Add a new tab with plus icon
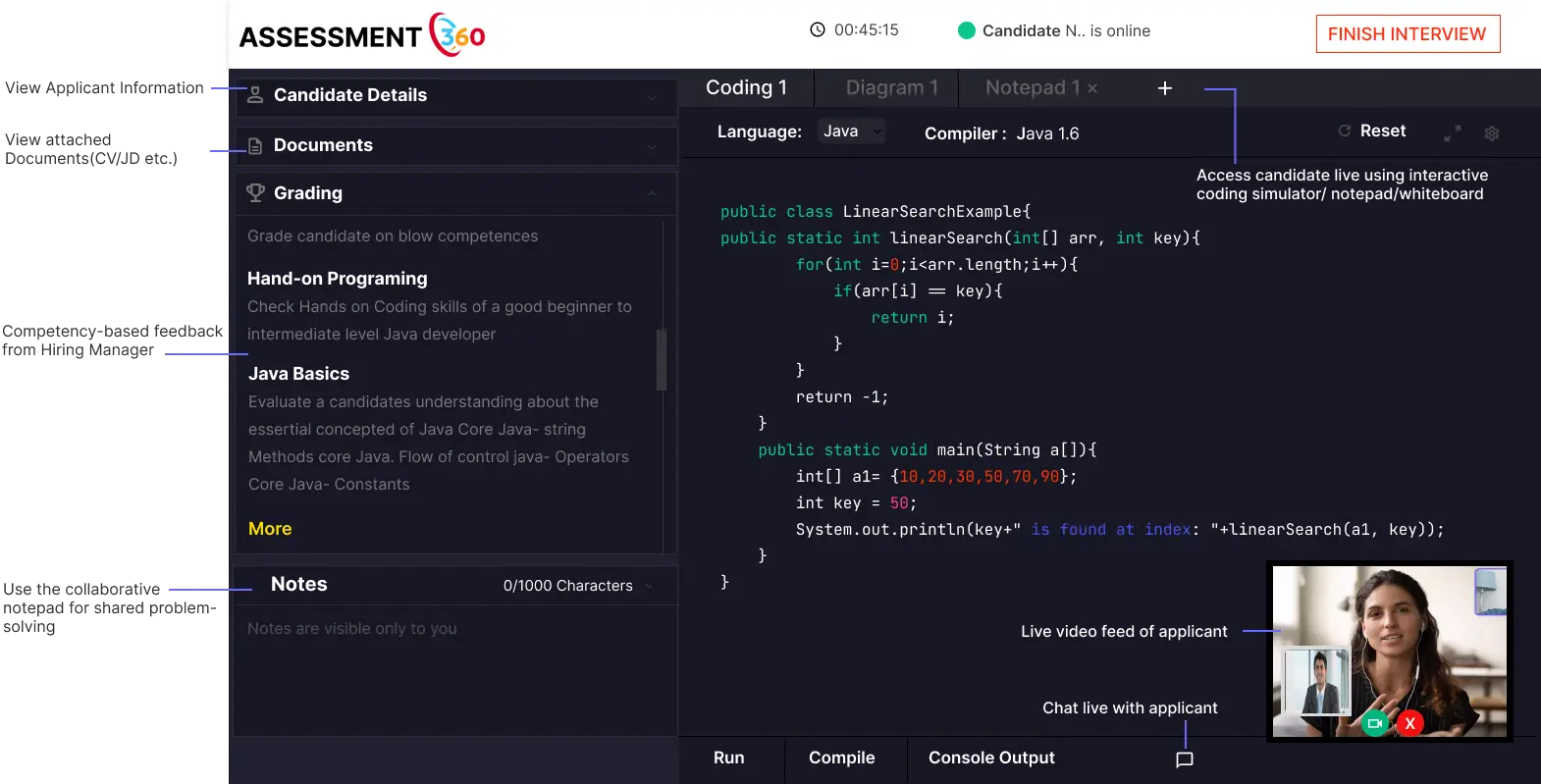The width and height of the screenshot is (1541, 784). point(1165,88)
